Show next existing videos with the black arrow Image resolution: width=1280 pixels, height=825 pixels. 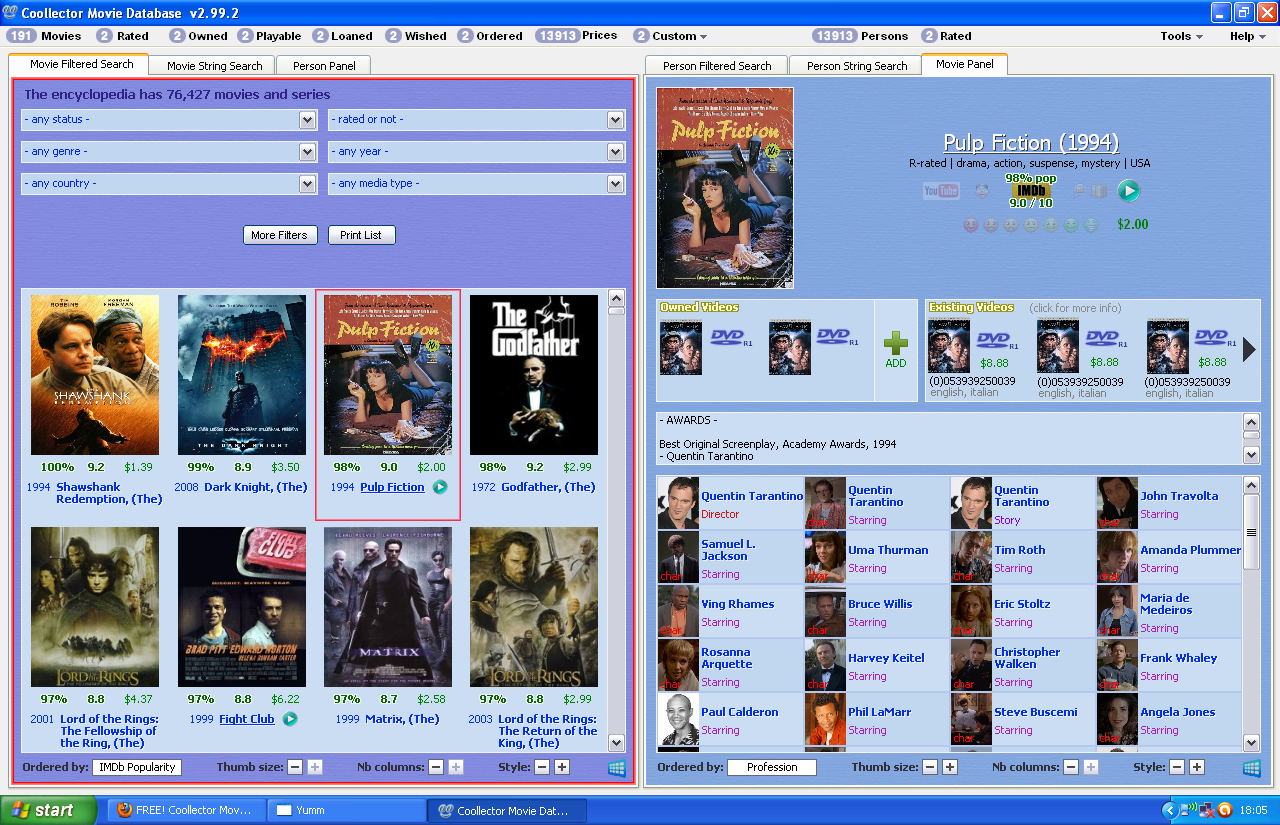click(x=1249, y=349)
